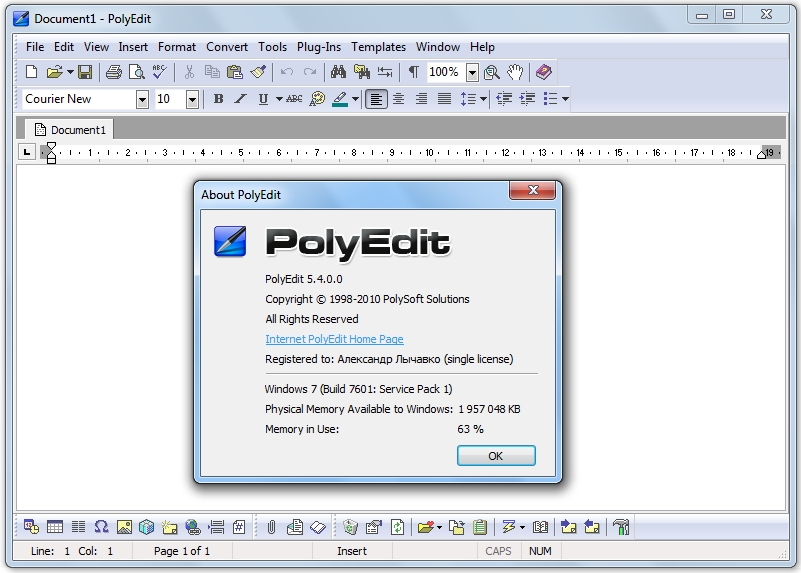This screenshot has width=801, height=573.
Task: Switch to the Document1 tab
Action: pyautogui.click(x=70, y=130)
